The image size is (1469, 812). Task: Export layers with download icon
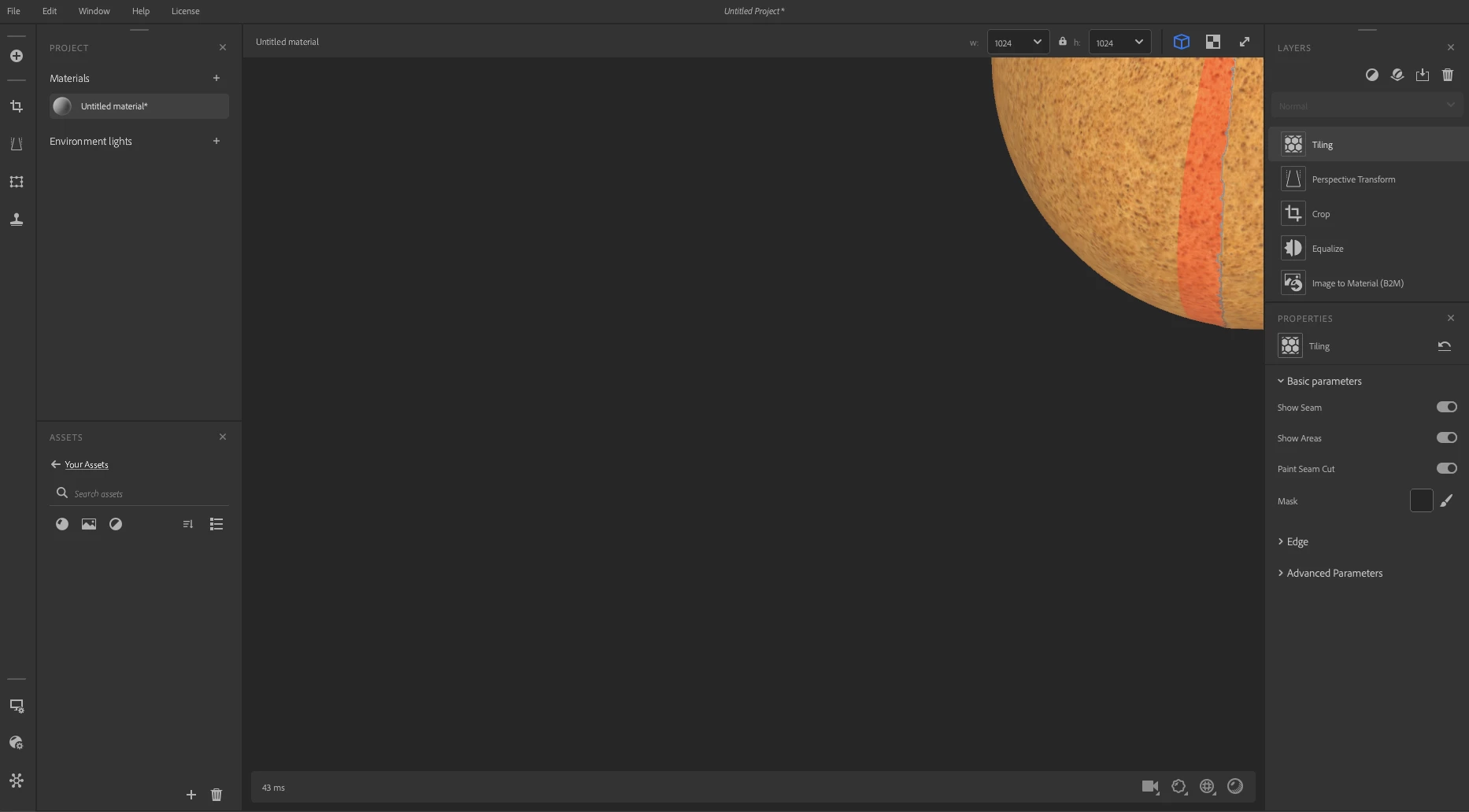coord(1423,75)
